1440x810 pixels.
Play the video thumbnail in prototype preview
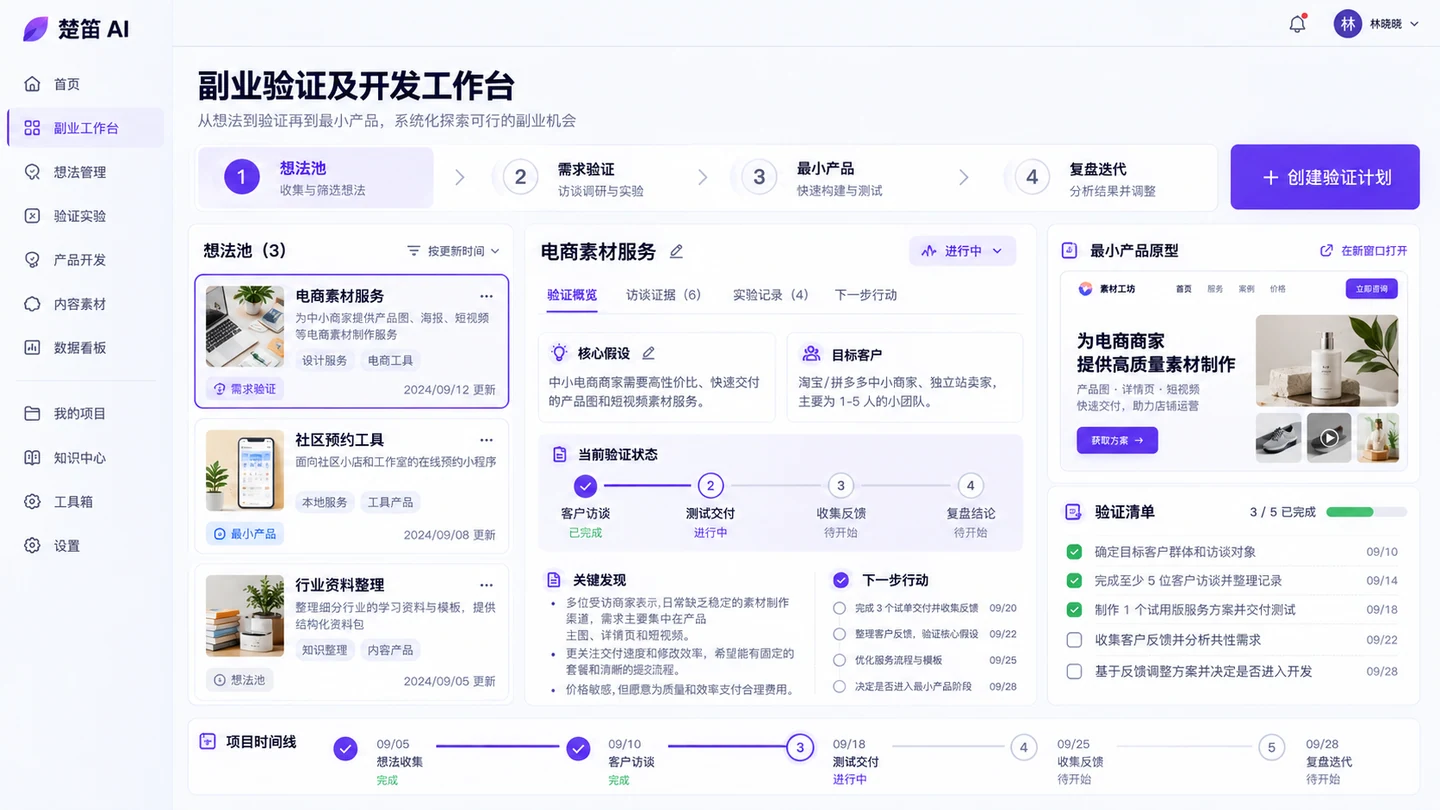click(x=1329, y=438)
